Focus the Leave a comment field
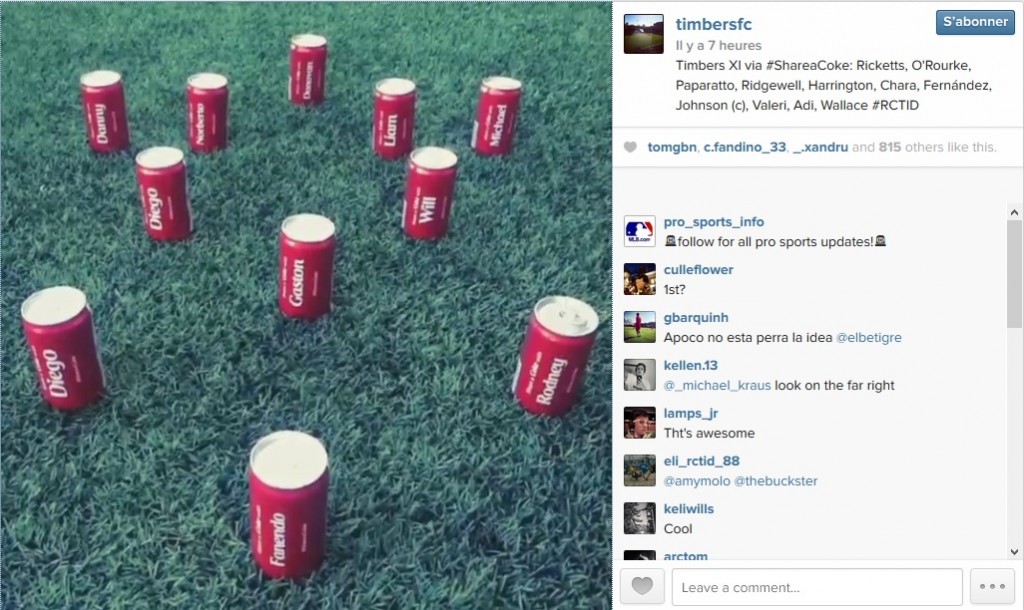The width and height of the screenshot is (1024, 610). (817, 586)
